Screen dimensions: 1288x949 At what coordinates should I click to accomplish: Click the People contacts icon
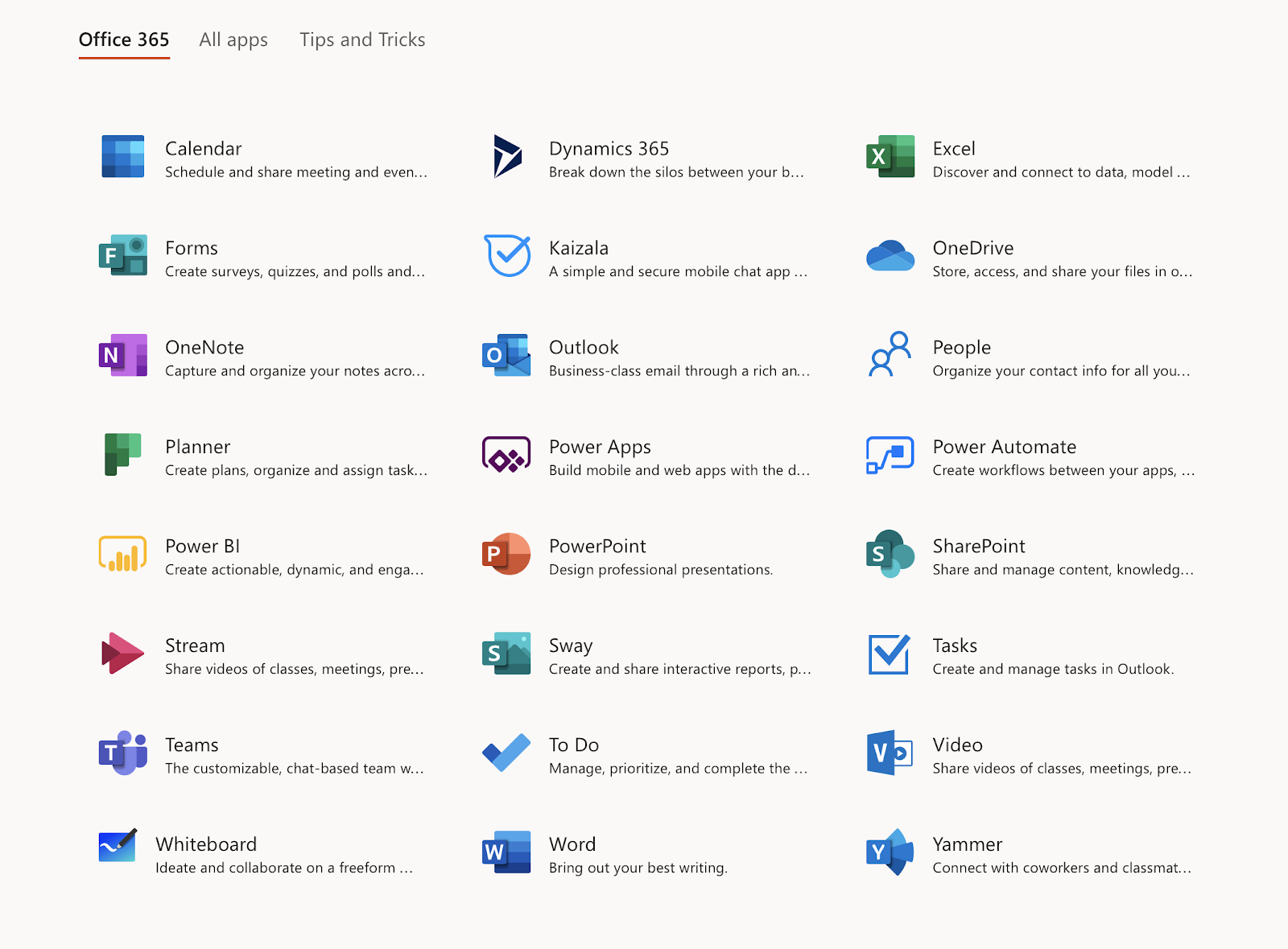pos(890,354)
